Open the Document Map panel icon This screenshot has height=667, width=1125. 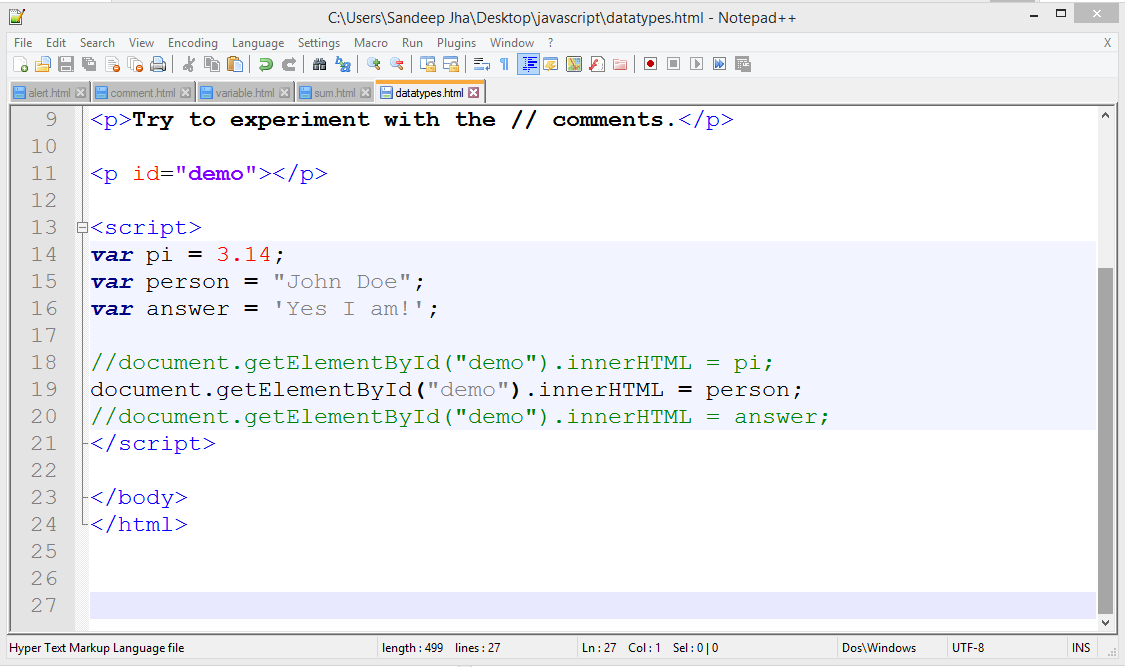click(574, 63)
